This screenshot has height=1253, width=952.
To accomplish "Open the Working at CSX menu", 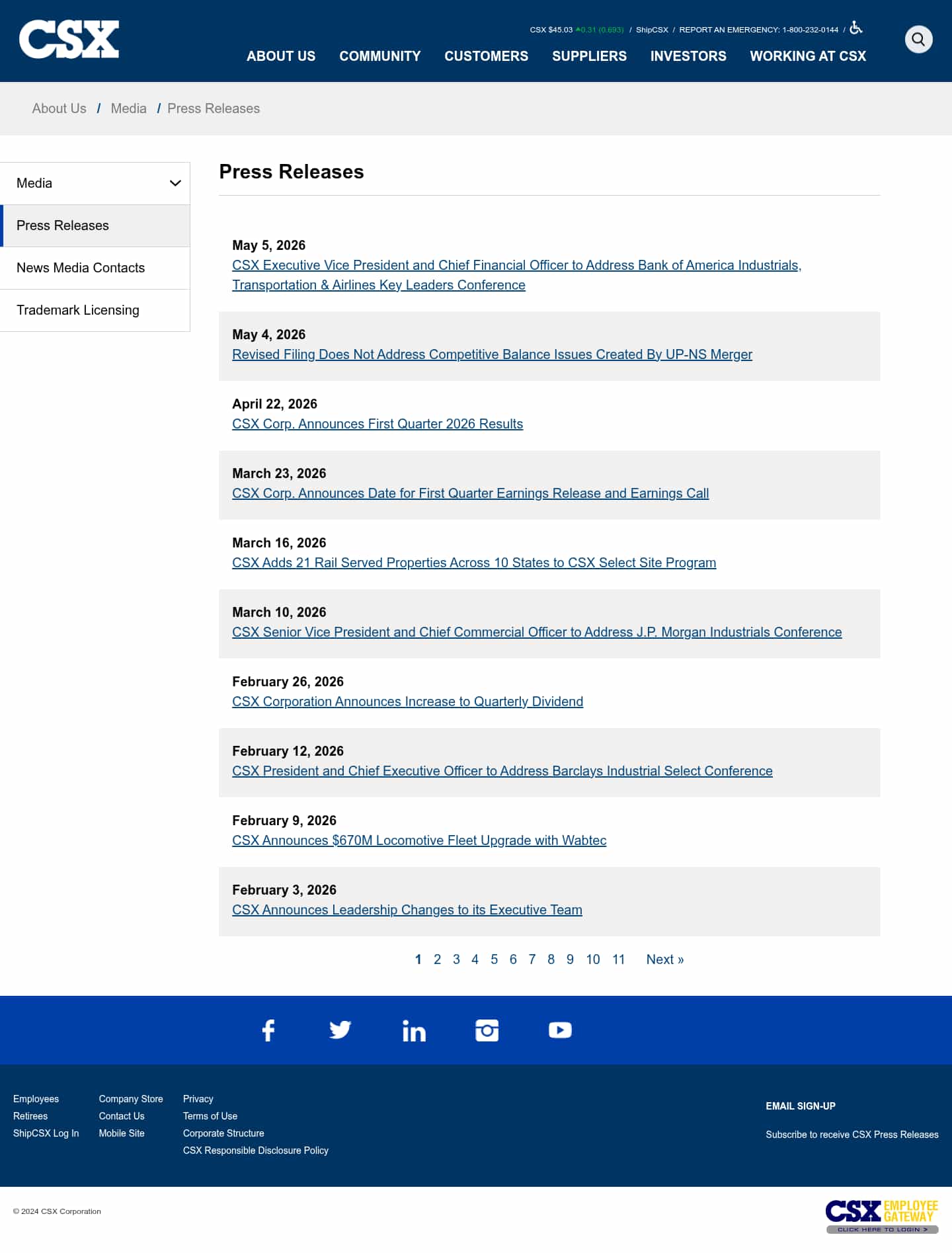I will (808, 56).
